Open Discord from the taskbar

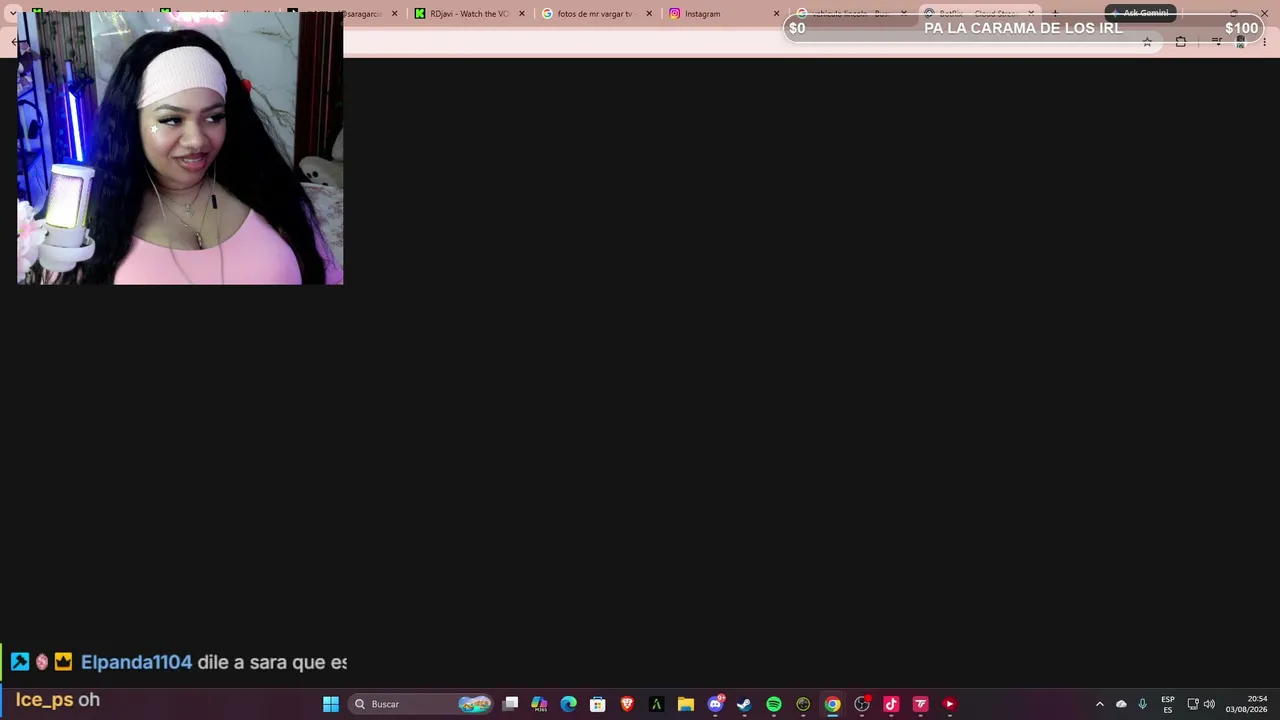tap(715, 704)
